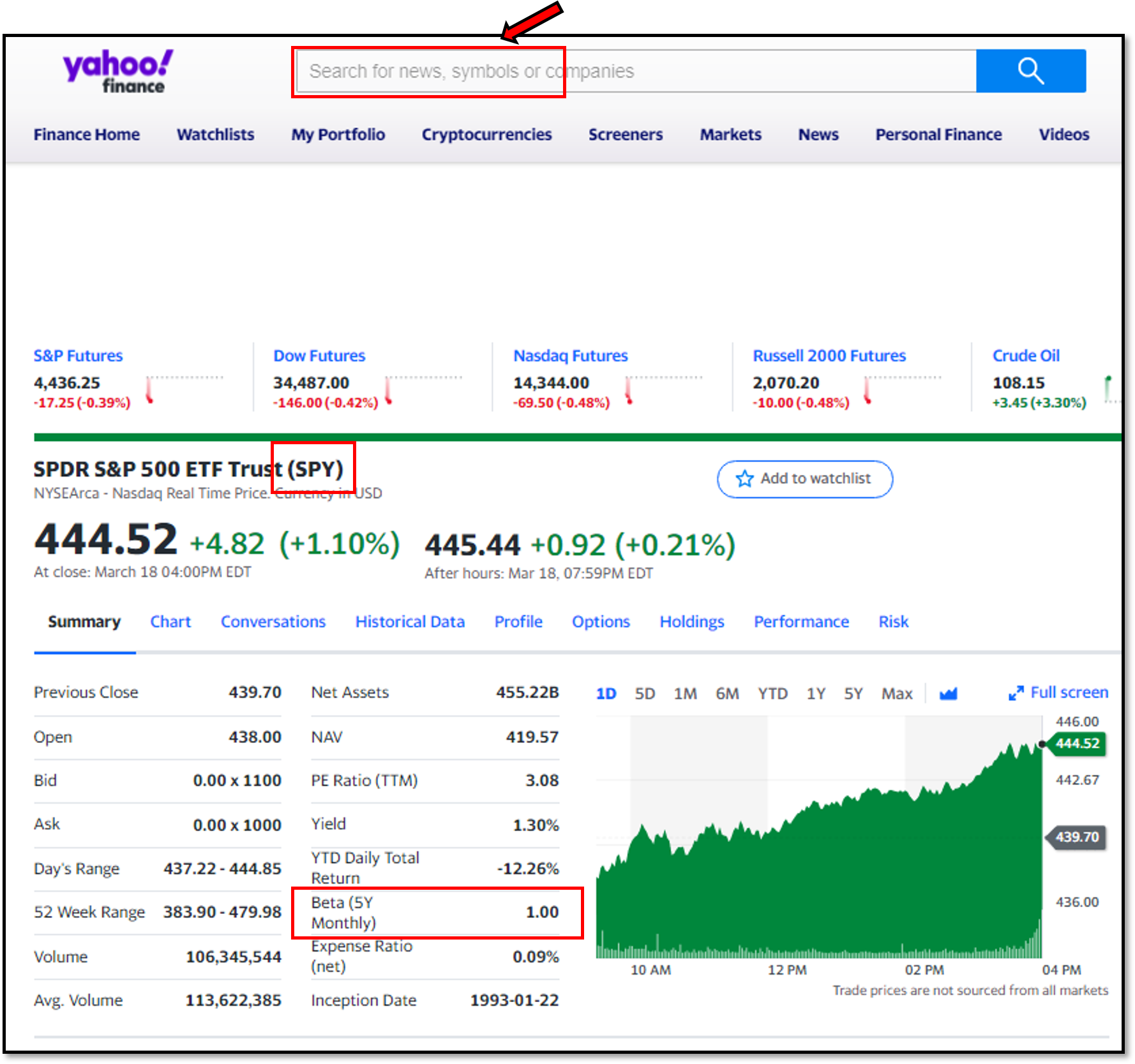The image size is (1135, 1064).
Task: Click the Full screen expand arrows icon
Action: click(x=1016, y=693)
